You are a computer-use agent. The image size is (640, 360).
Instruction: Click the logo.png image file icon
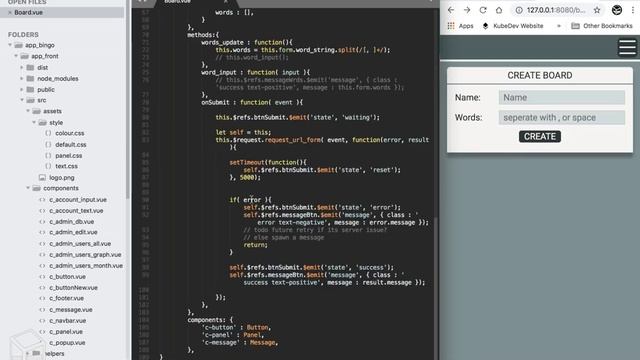pos(42,178)
